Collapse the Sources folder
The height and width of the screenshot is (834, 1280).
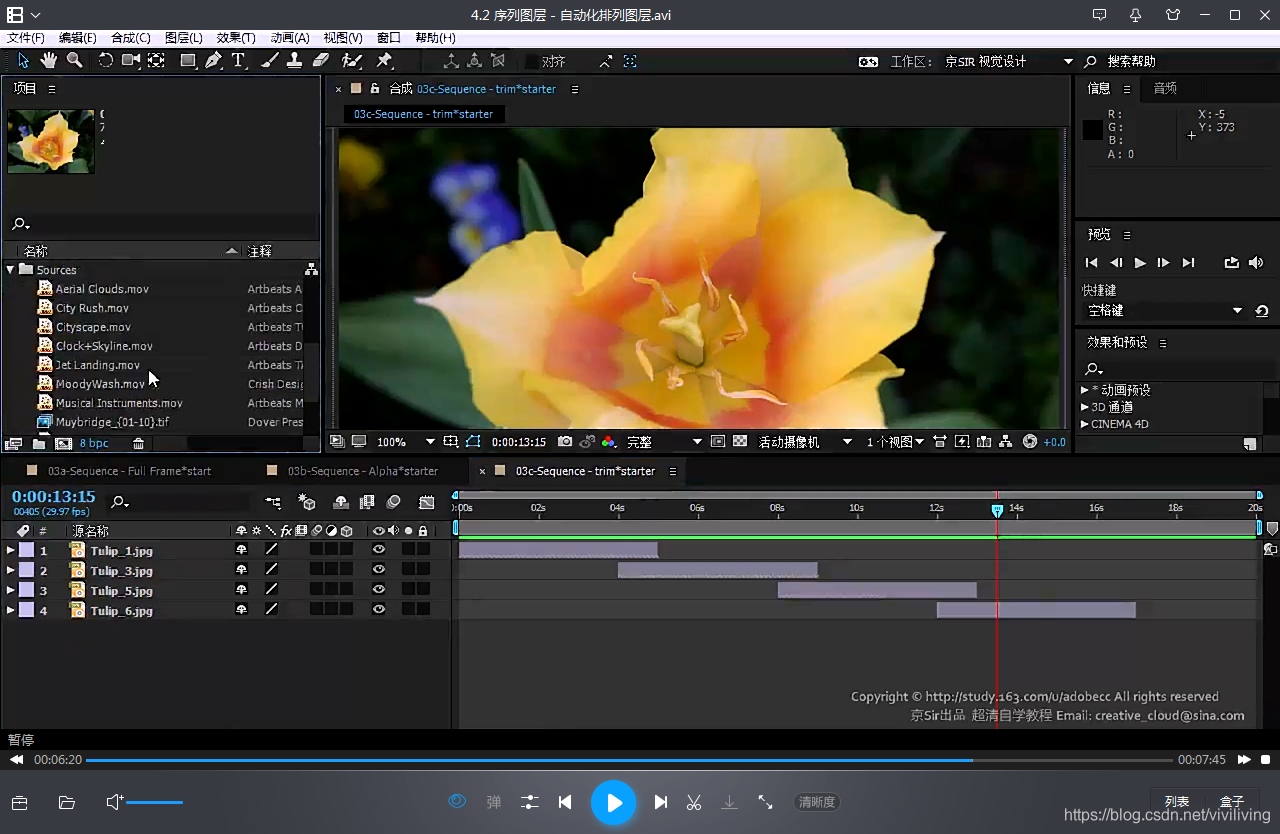pyautogui.click(x=10, y=270)
